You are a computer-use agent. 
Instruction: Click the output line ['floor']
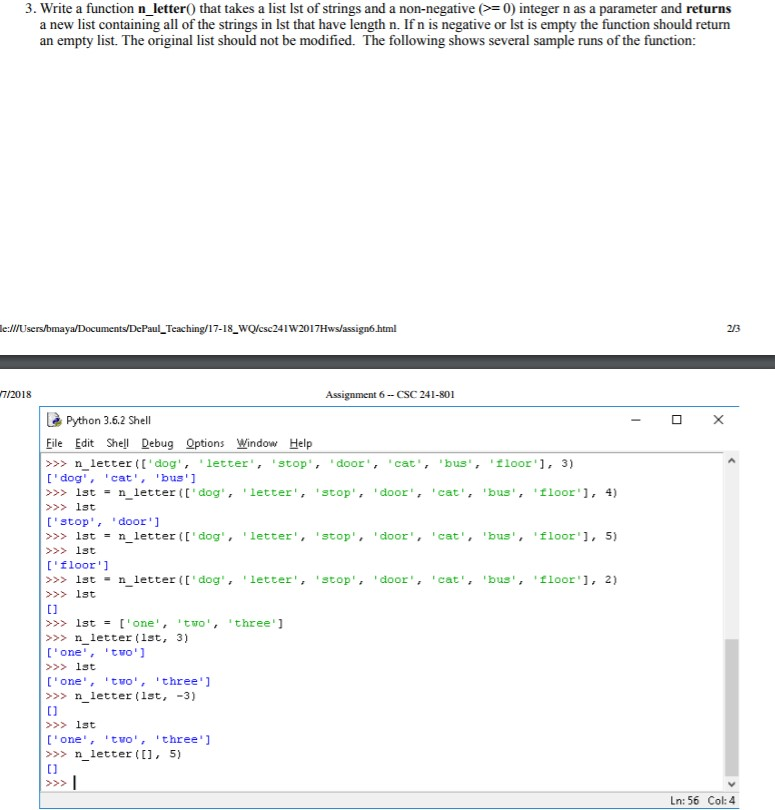[x=78, y=565]
